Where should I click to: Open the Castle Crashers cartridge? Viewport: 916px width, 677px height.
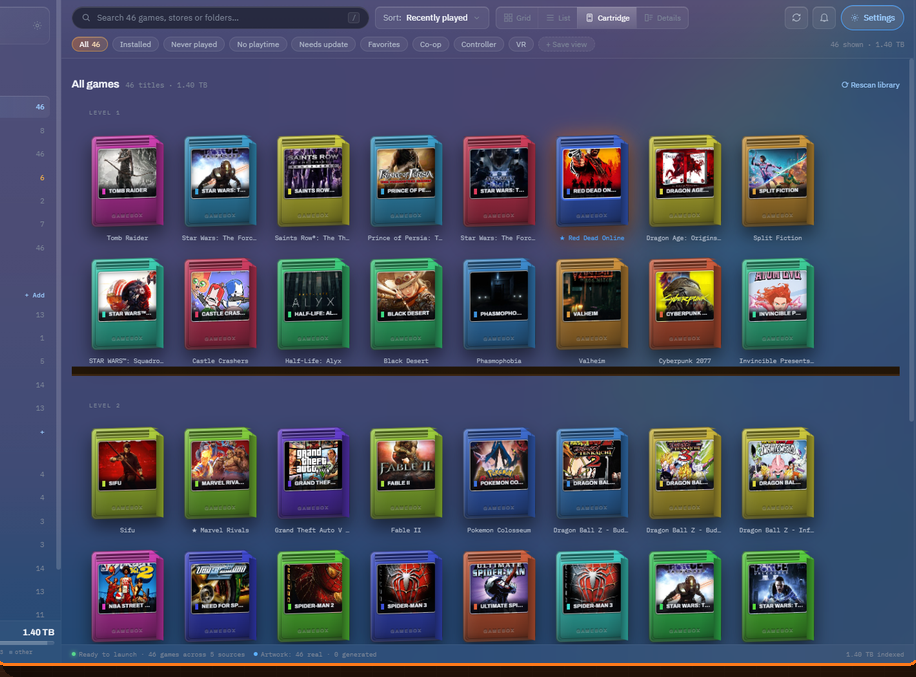point(220,304)
